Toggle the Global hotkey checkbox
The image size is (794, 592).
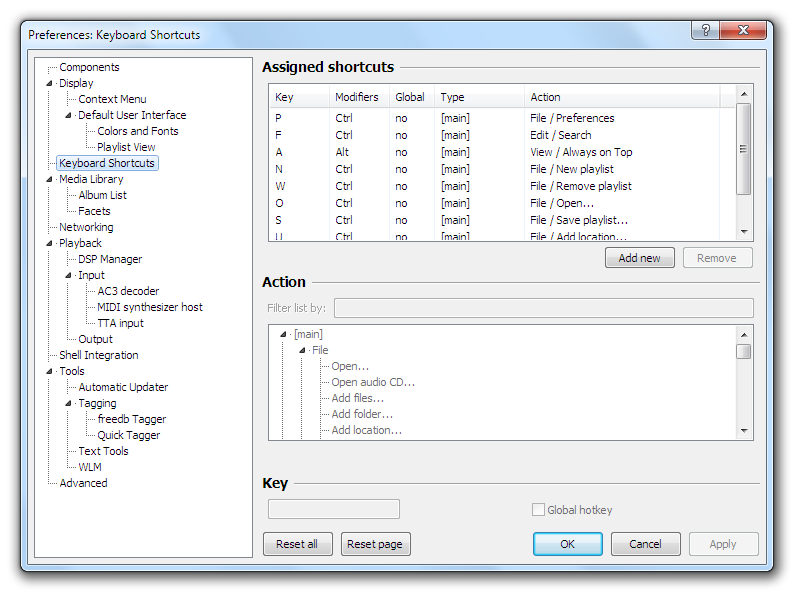pos(538,510)
